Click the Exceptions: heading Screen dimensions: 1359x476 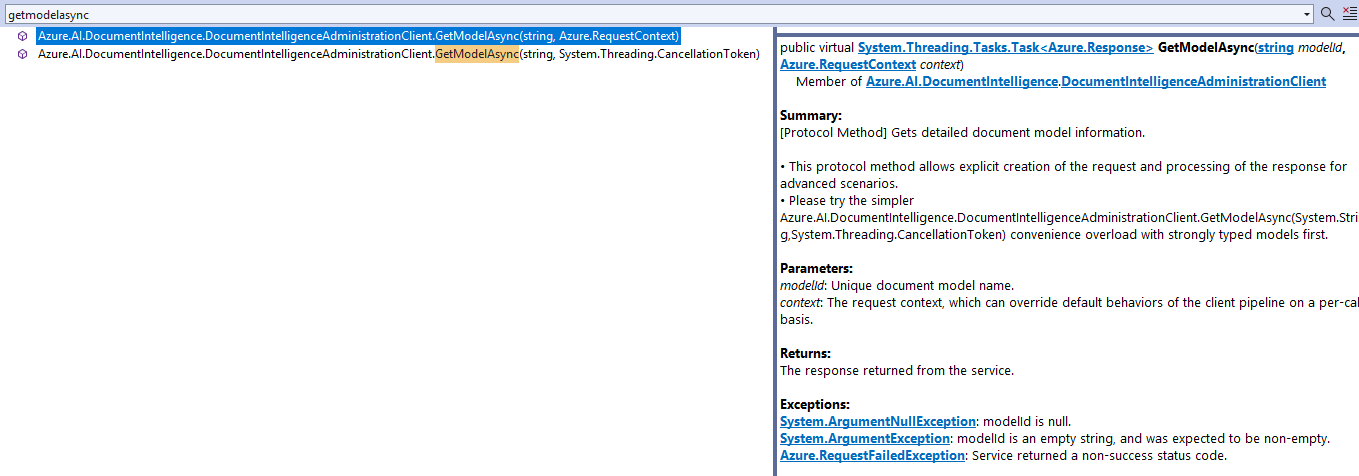(815, 404)
